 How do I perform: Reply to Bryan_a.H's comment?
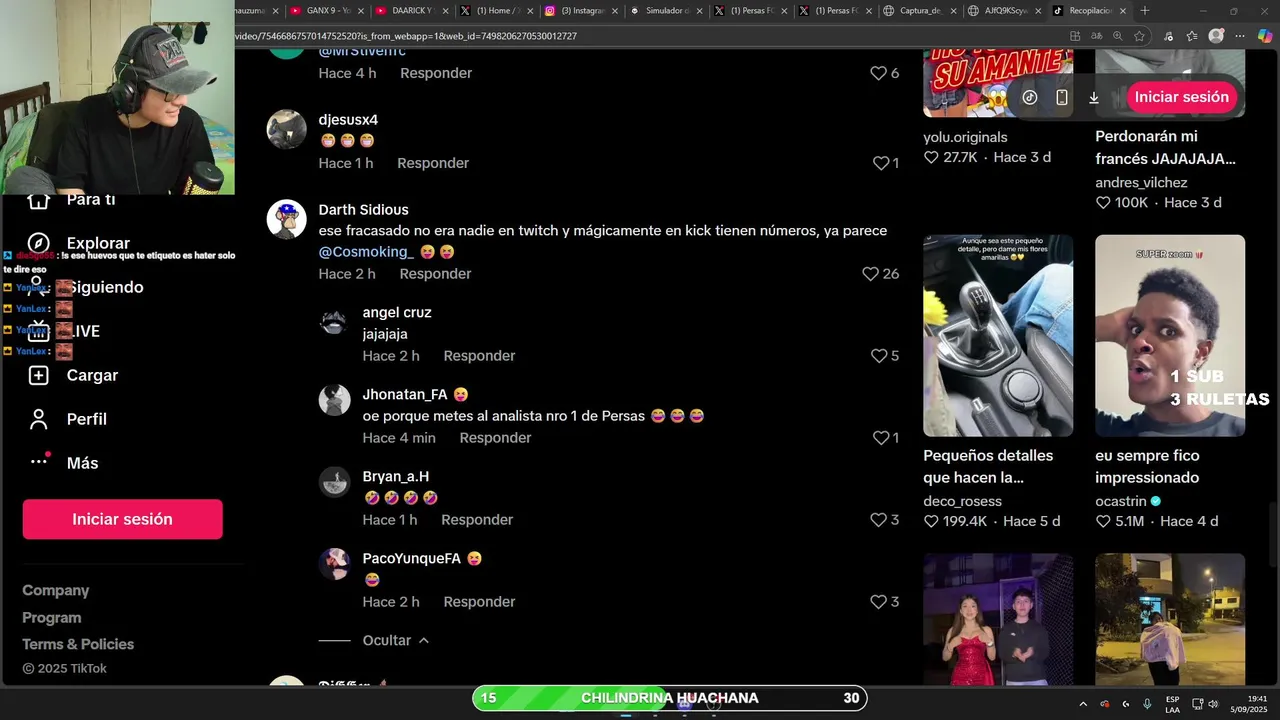click(477, 520)
